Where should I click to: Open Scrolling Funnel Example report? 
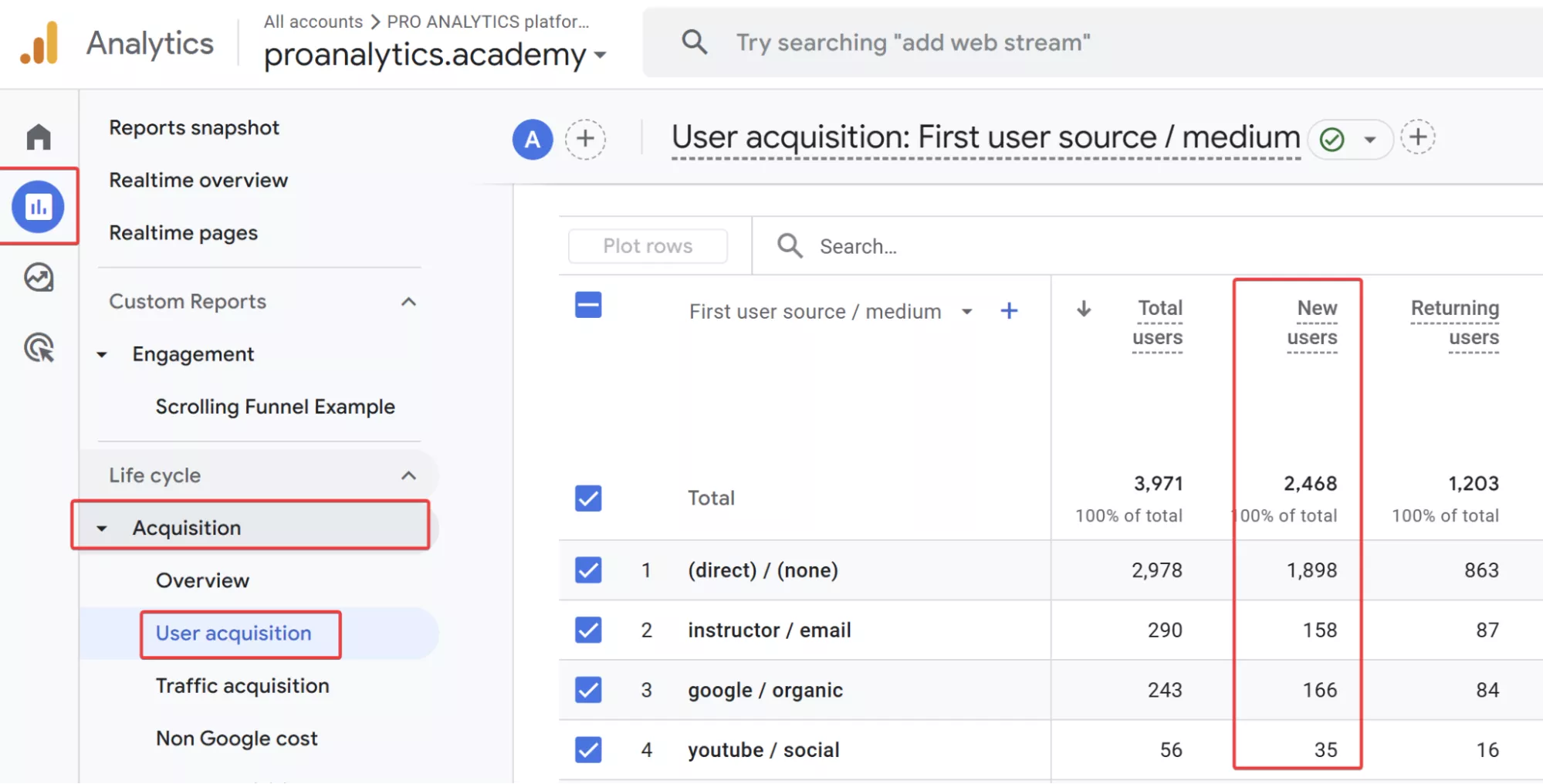tap(275, 407)
